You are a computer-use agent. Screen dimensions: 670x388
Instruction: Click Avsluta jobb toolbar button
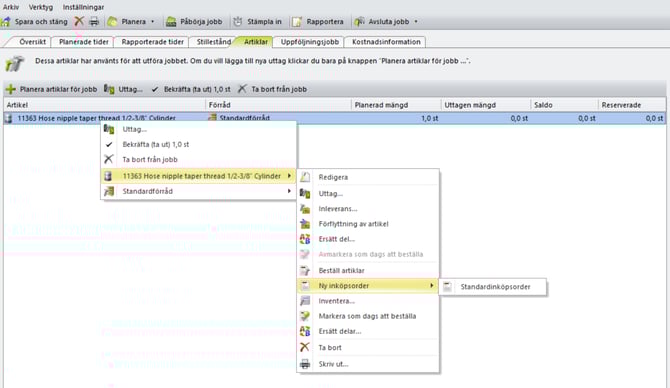(x=382, y=21)
